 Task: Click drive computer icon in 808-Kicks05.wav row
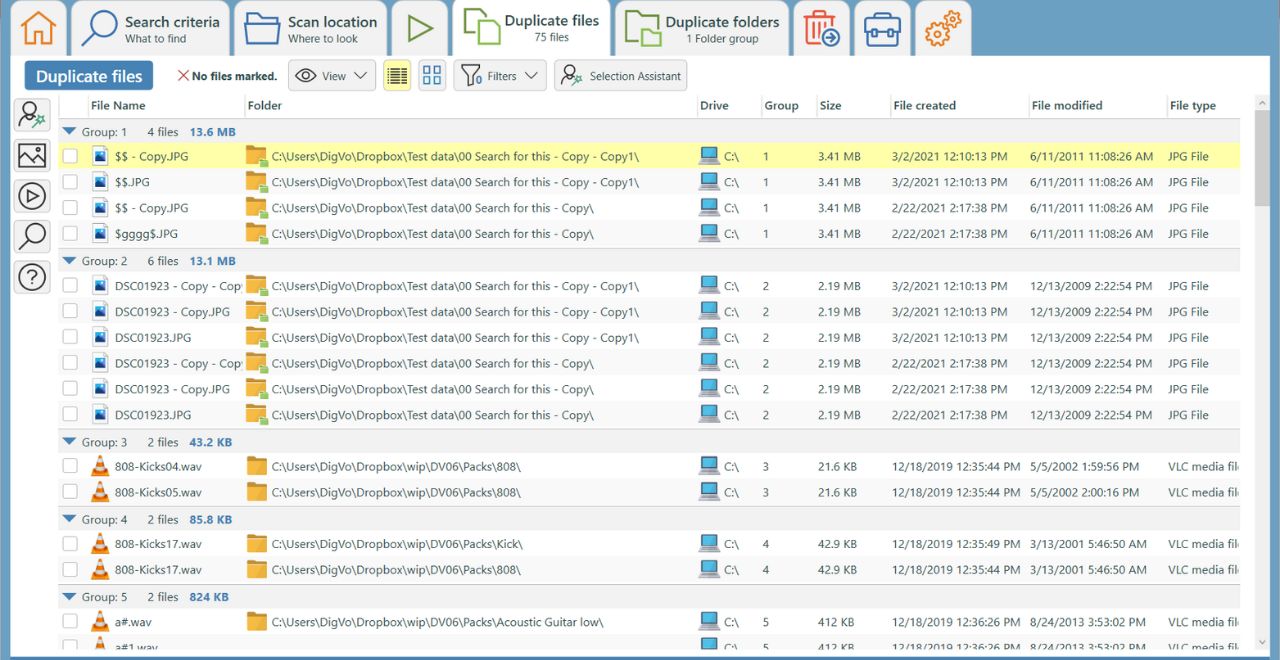click(709, 492)
